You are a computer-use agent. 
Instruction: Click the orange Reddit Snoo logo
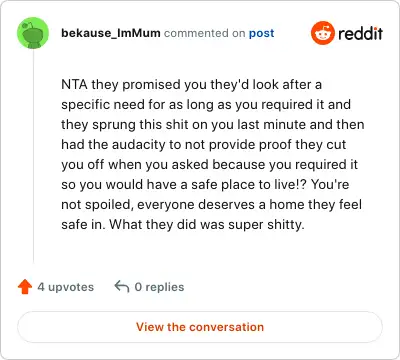322,33
